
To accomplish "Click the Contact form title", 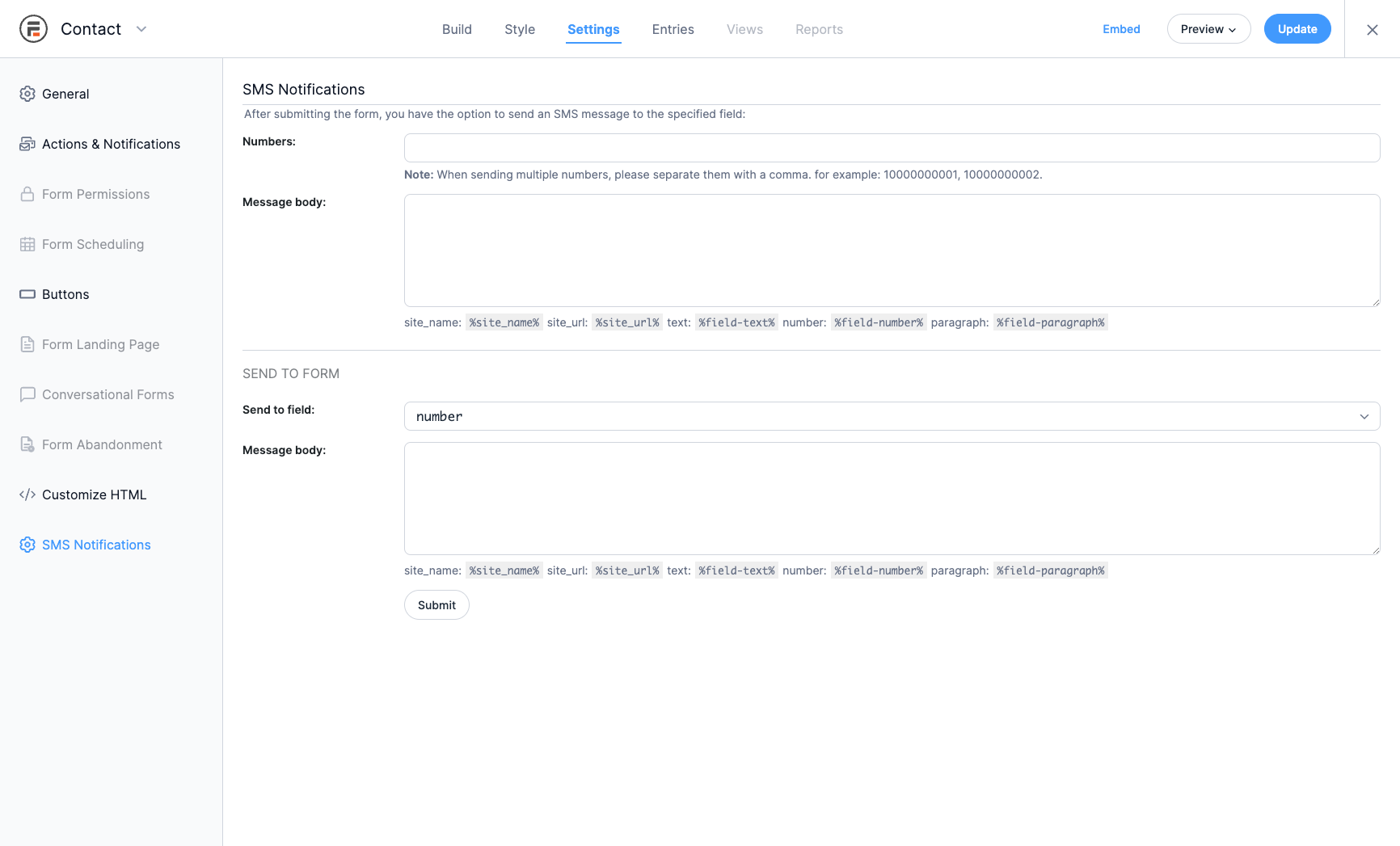I will point(91,29).
